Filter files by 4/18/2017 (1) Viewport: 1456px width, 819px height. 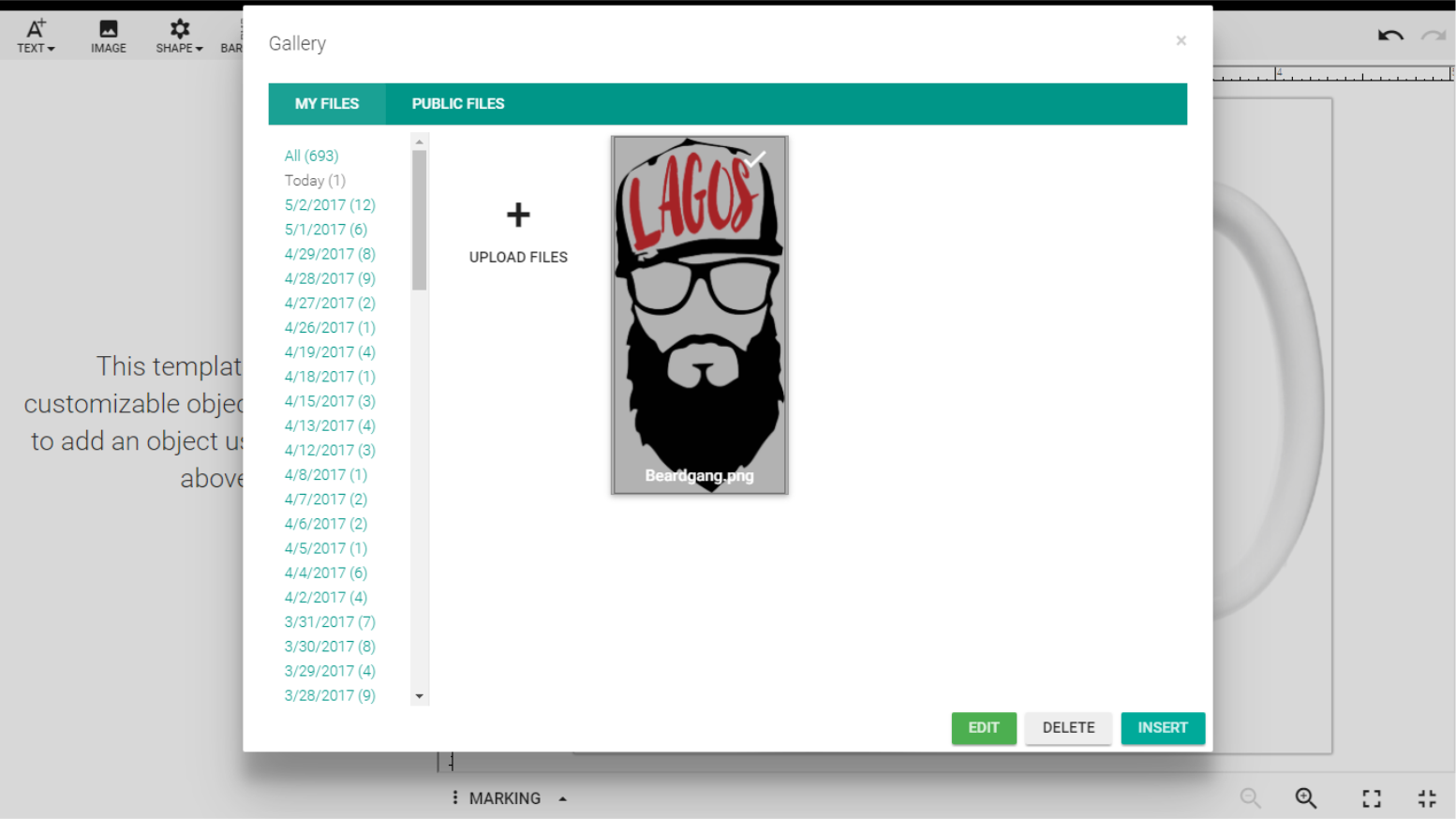(x=330, y=377)
